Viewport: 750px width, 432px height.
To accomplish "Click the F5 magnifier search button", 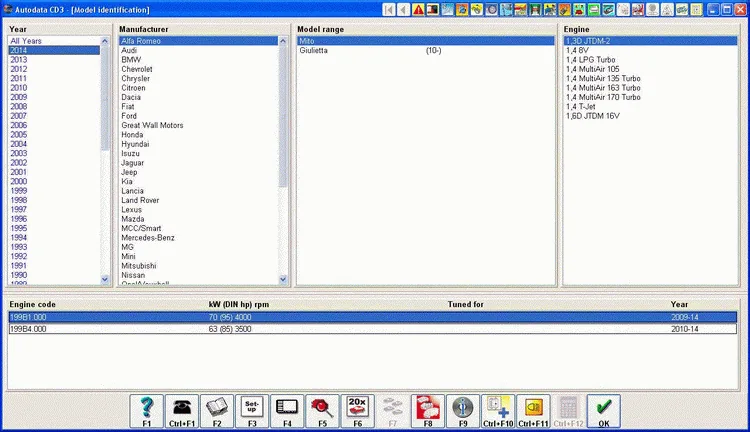I will pos(322,411).
